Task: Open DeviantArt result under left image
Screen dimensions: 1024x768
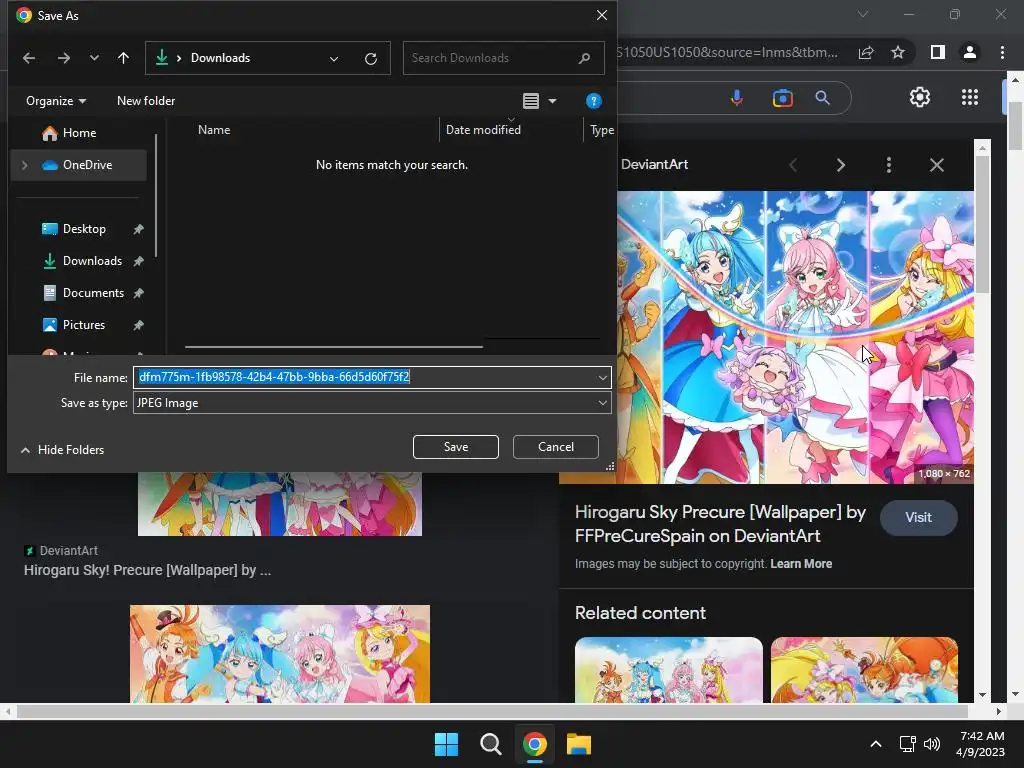Action: point(148,570)
